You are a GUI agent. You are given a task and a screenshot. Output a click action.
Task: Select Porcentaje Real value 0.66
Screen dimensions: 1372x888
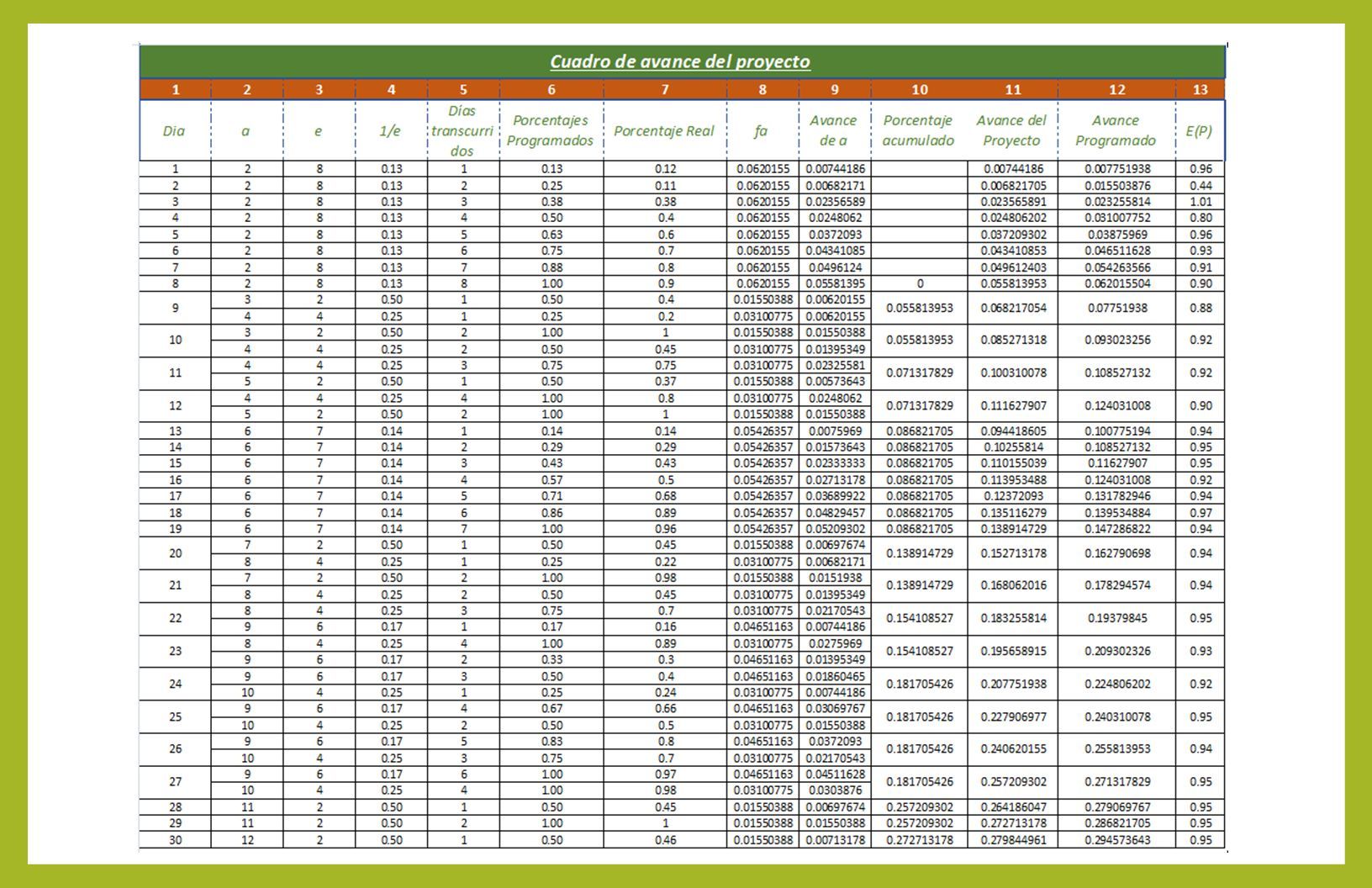coord(665,709)
